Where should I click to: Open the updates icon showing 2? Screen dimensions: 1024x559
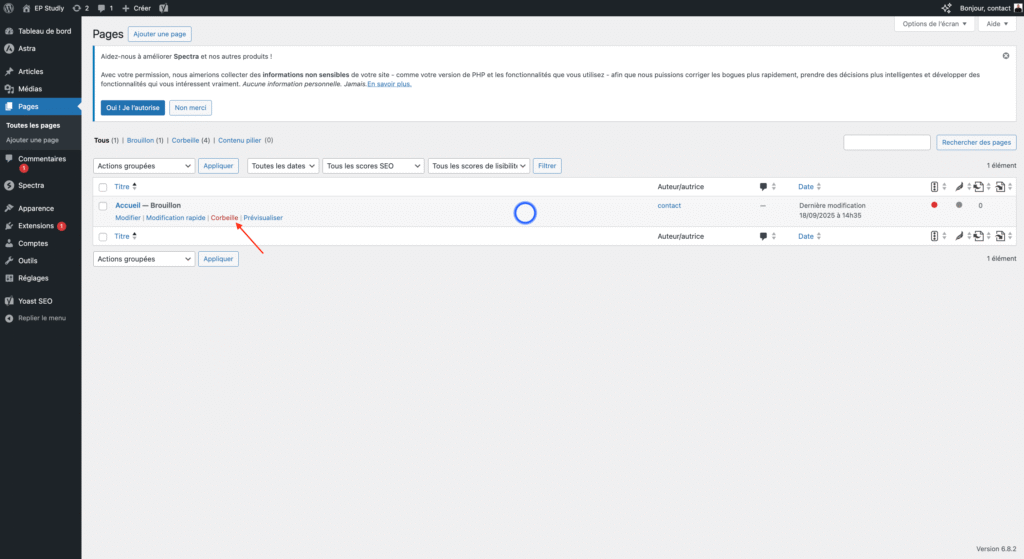(x=77, y=8)
